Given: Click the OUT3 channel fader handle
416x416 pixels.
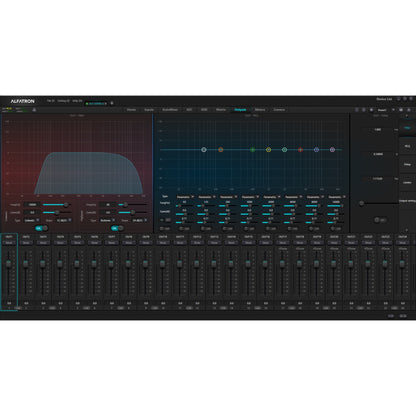Looking at the screenshot, I should (43, 263).
